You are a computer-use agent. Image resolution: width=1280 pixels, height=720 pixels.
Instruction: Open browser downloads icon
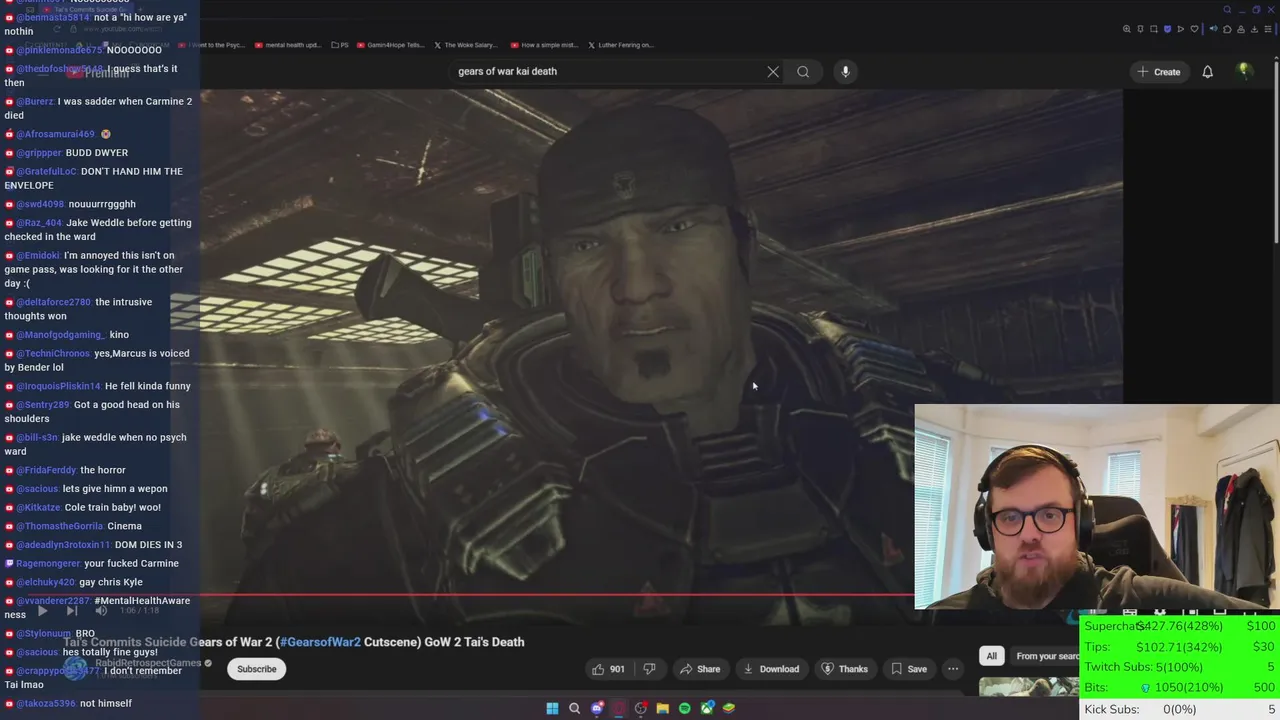pos(1254,29)
